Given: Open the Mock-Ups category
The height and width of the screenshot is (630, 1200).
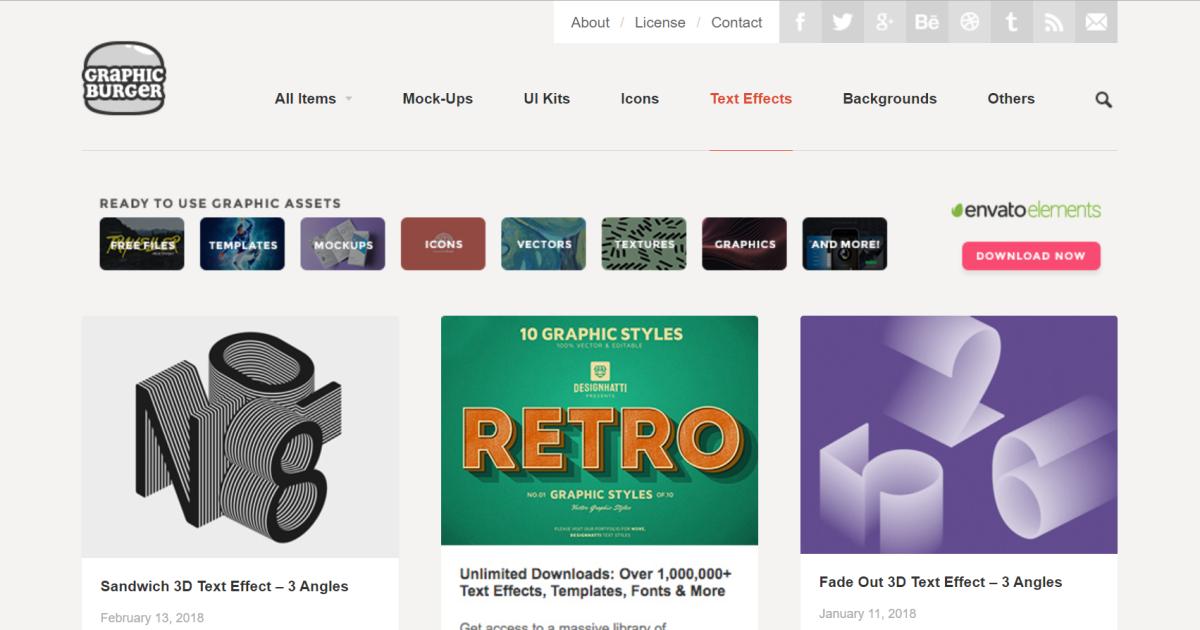Looking at the screenshot, I should (x=438, y=98).
